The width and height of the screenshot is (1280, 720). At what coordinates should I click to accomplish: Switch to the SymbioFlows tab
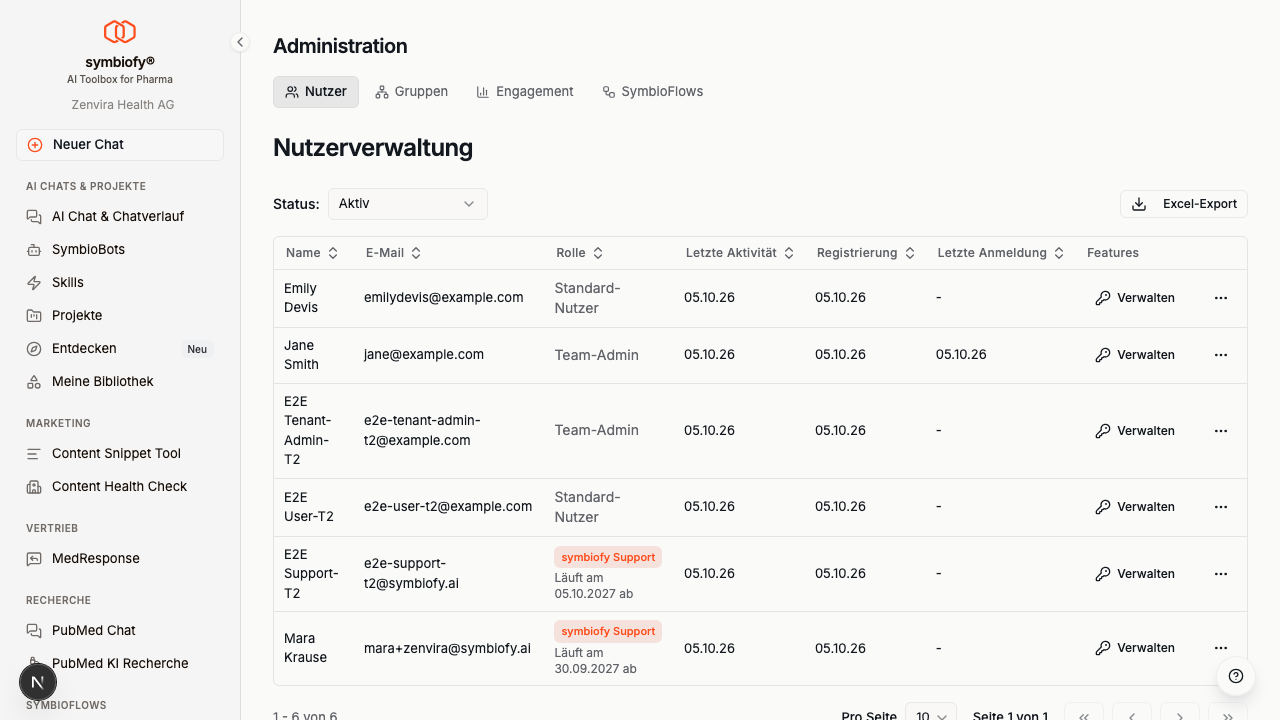click(x=653, y=92)
